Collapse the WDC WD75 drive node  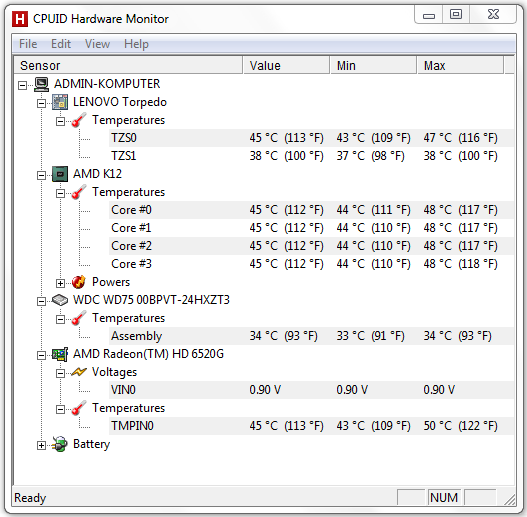click(41, 301)
